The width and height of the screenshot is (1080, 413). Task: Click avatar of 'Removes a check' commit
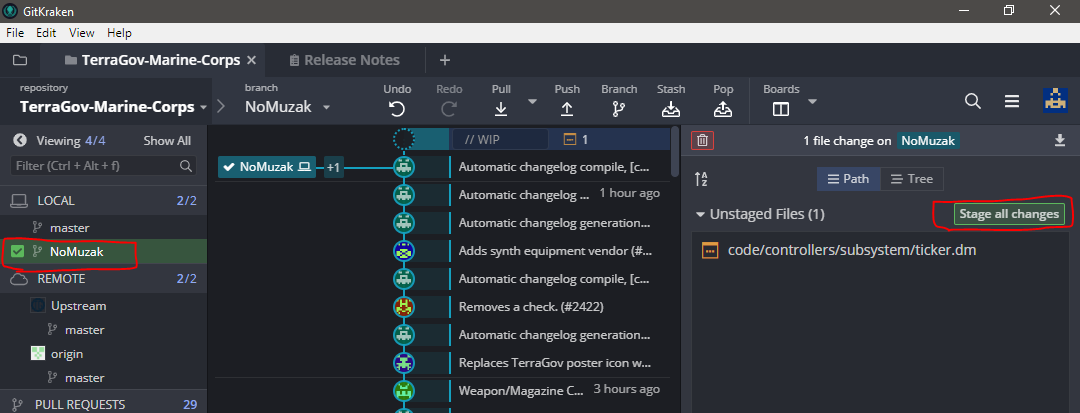(x=404, y=306)
